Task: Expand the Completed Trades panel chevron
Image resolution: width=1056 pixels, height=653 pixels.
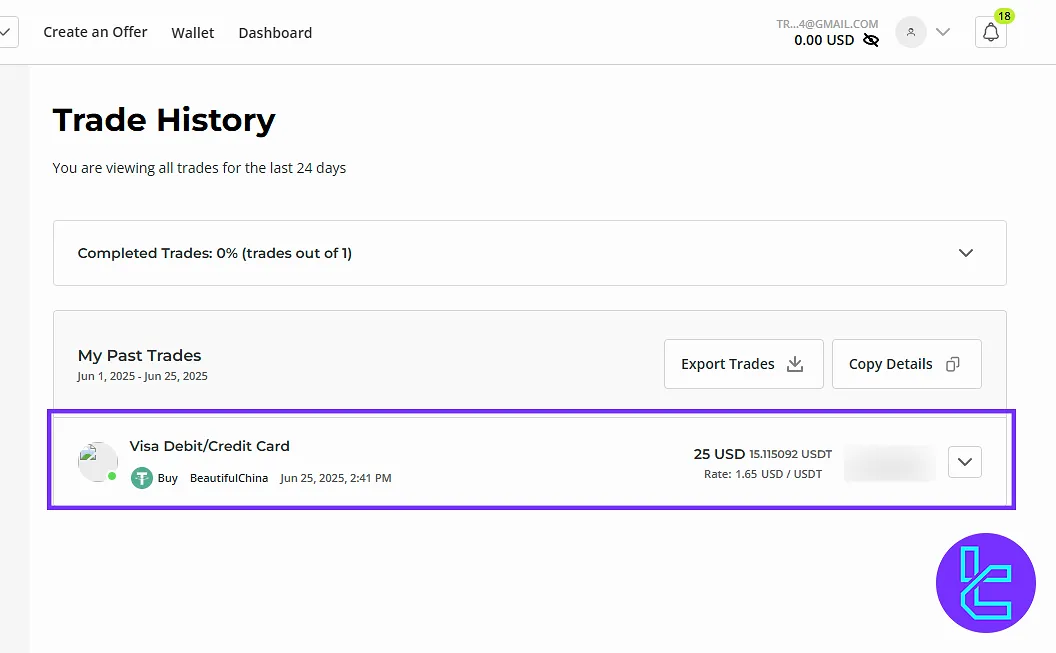Action: click(x=966, y=253)
